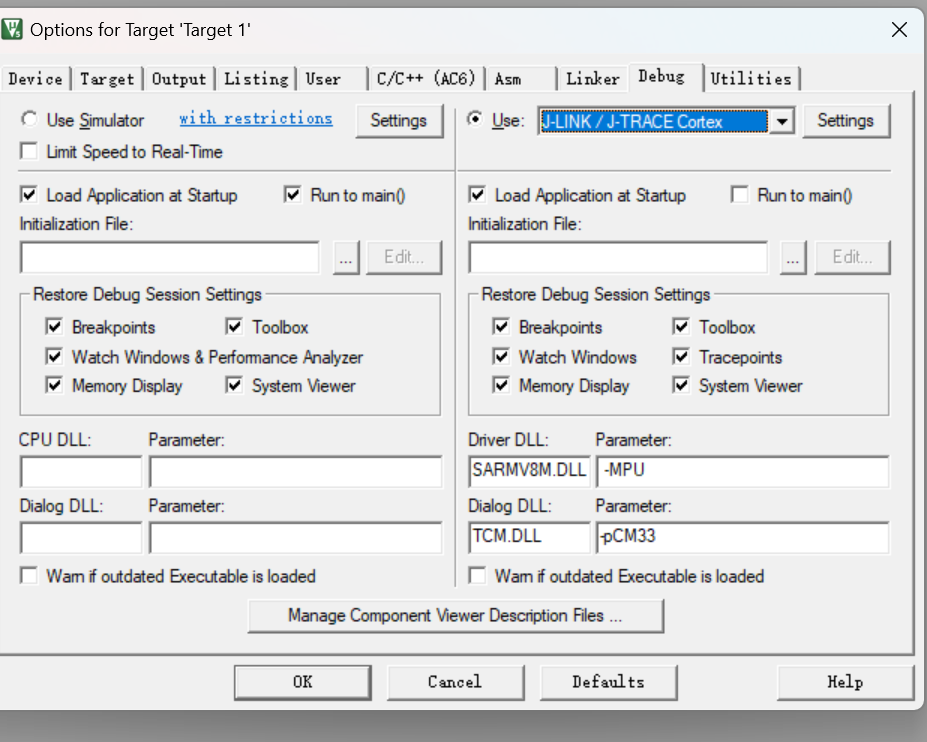Browse for the J-LINK initialization file

793,257
